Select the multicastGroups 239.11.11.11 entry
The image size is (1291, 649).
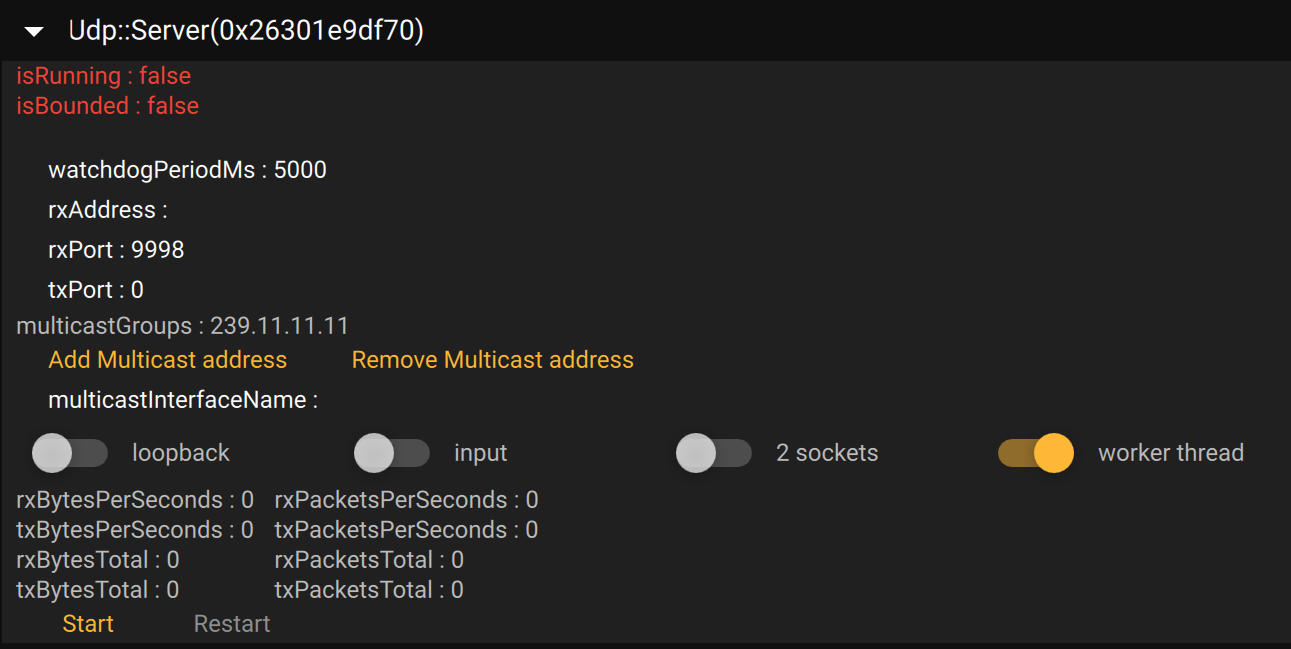(x=279, y=326)
